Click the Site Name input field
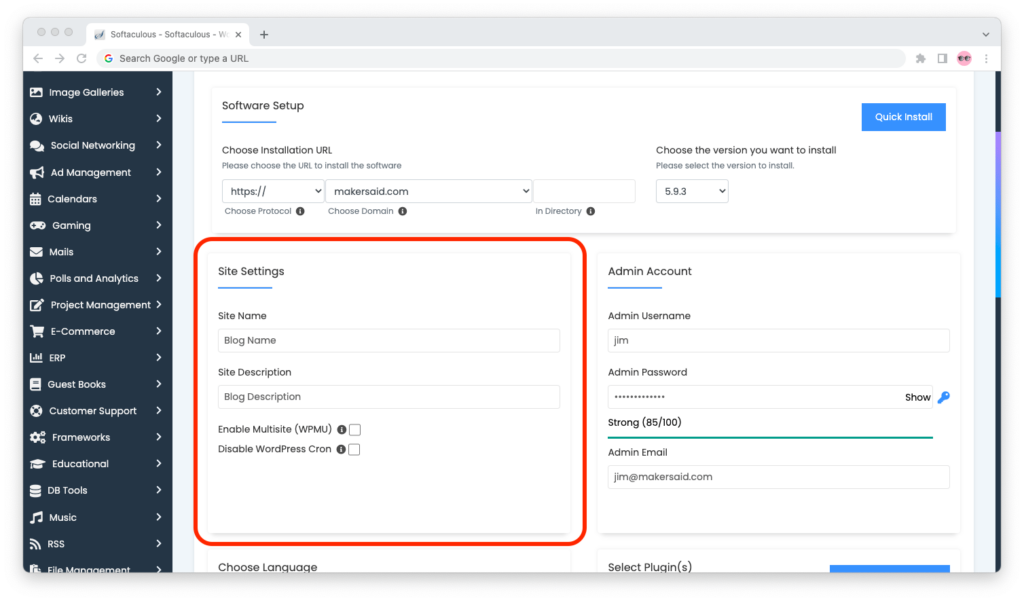The width and height of the screenshot is (1024, 601). click(389, 340)
